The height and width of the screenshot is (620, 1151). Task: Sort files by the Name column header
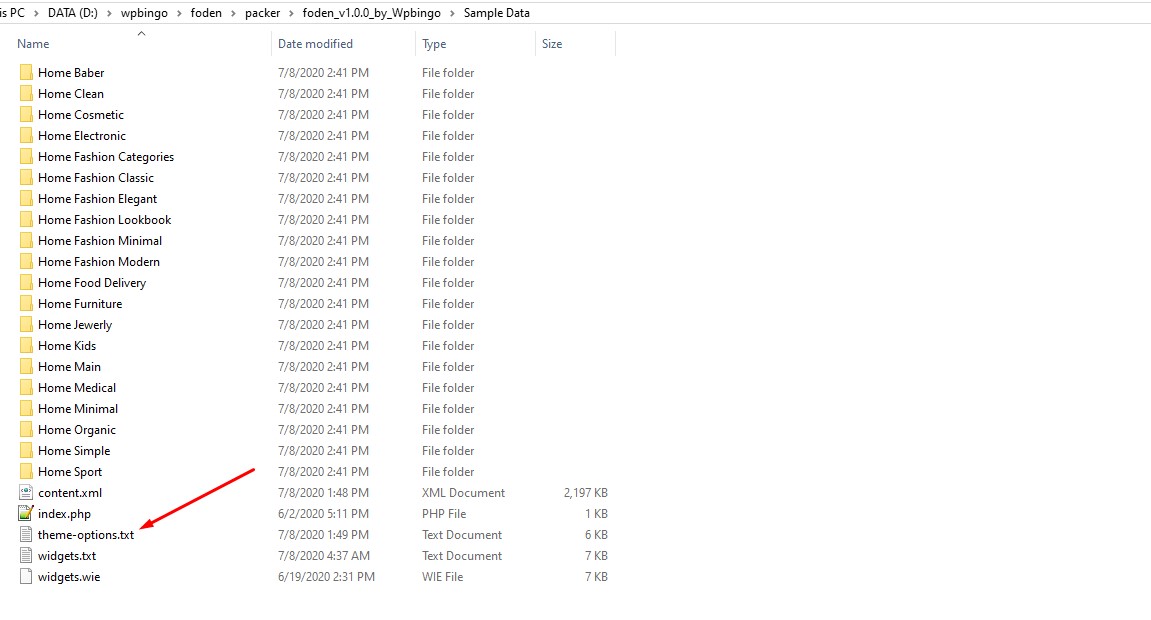click(x=33, y=44)
